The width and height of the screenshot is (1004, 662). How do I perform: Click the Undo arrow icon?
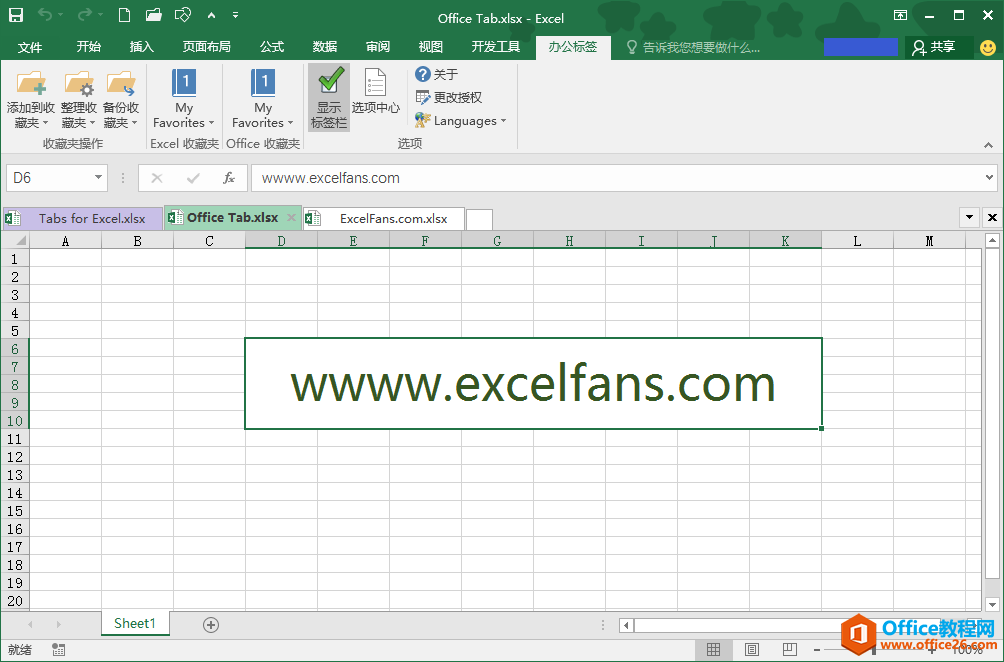45,15
